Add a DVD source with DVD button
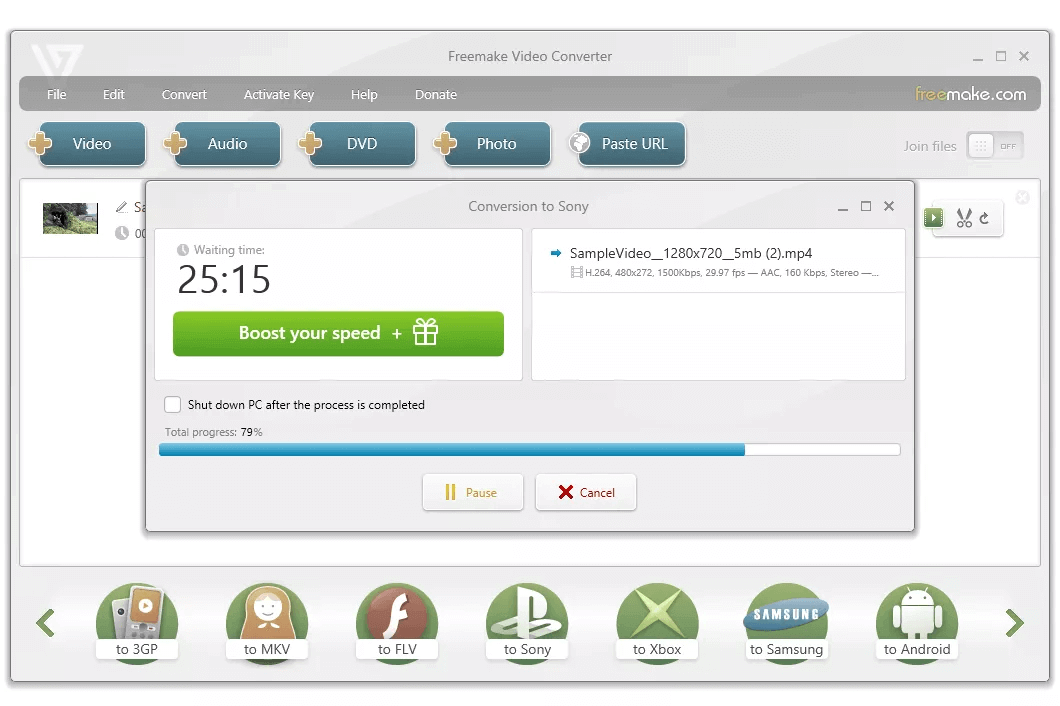The width and height of the screenshot is (1060, 706). pos(362,143)
